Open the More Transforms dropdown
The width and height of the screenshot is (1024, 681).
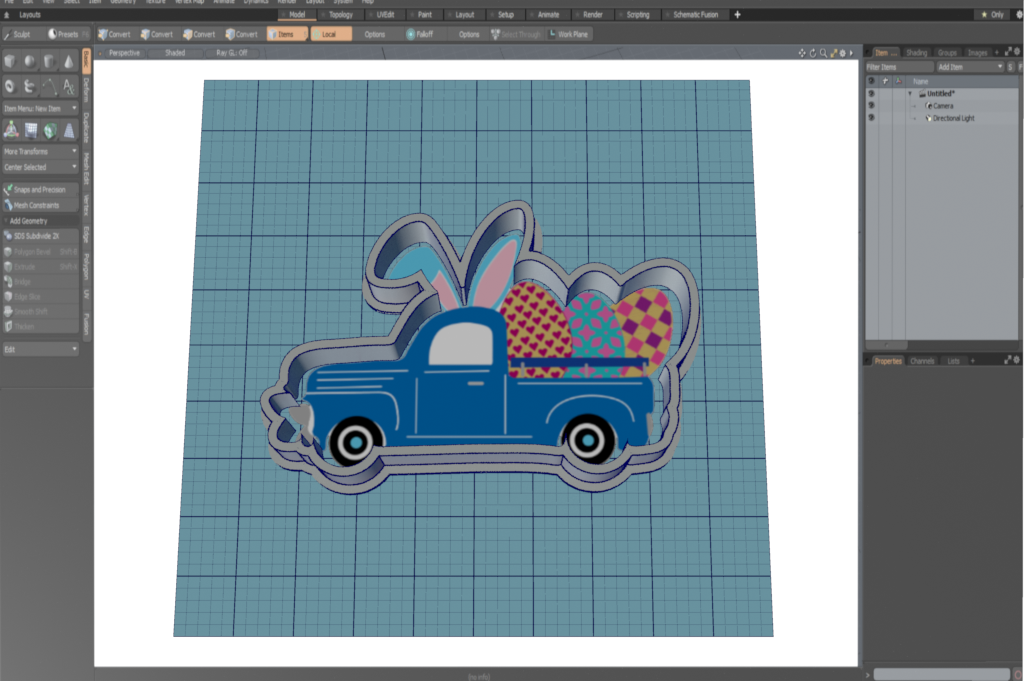pyautogui.click(x=40, y=152)
